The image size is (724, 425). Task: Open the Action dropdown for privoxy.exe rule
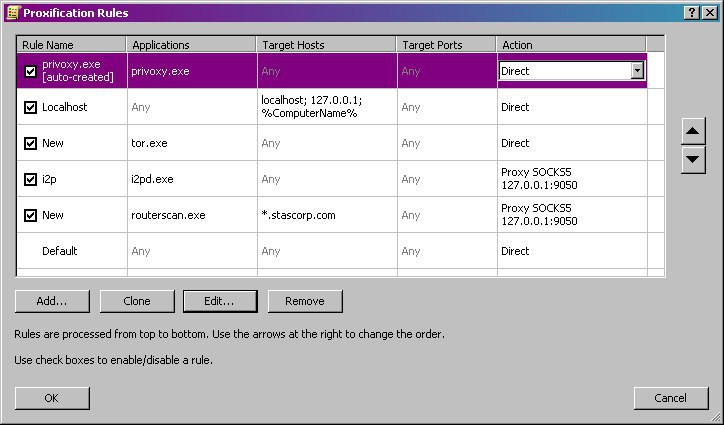pos(637,71)
